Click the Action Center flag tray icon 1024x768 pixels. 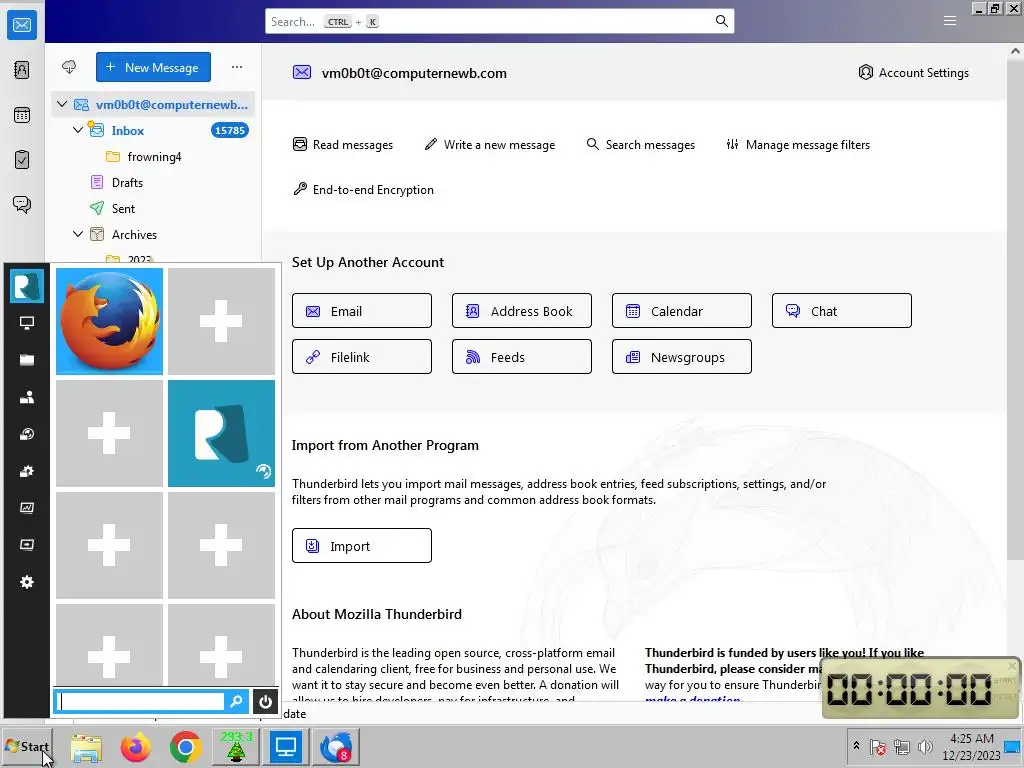(878, 747)
